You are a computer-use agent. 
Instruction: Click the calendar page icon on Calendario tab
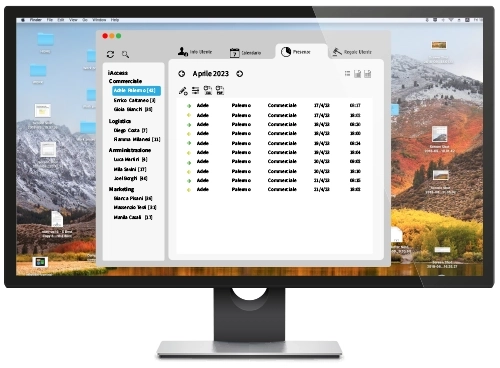click(235, 53)
